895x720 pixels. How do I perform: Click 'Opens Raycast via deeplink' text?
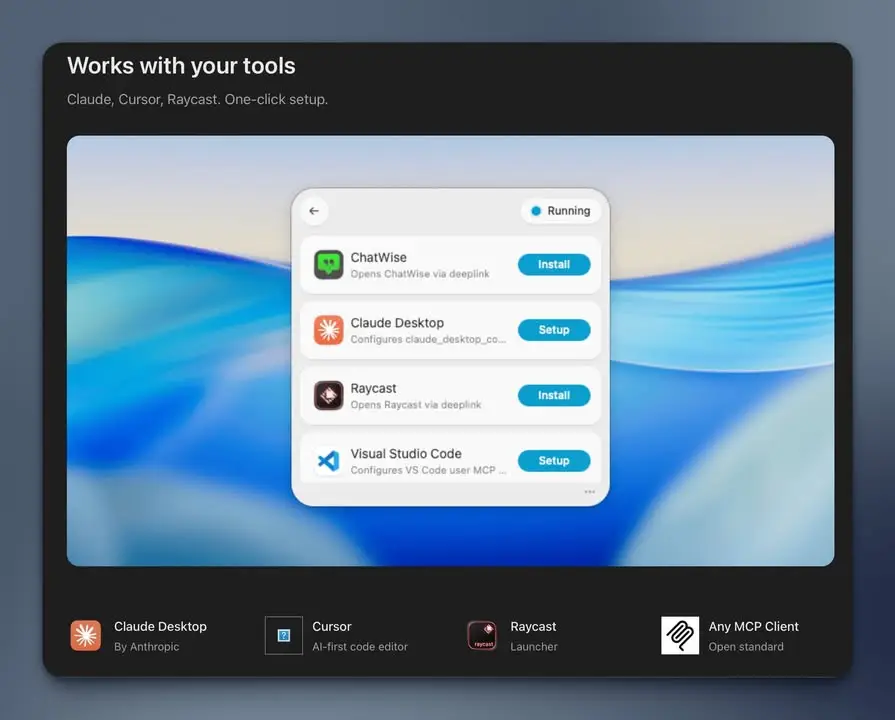coord(416,405)
